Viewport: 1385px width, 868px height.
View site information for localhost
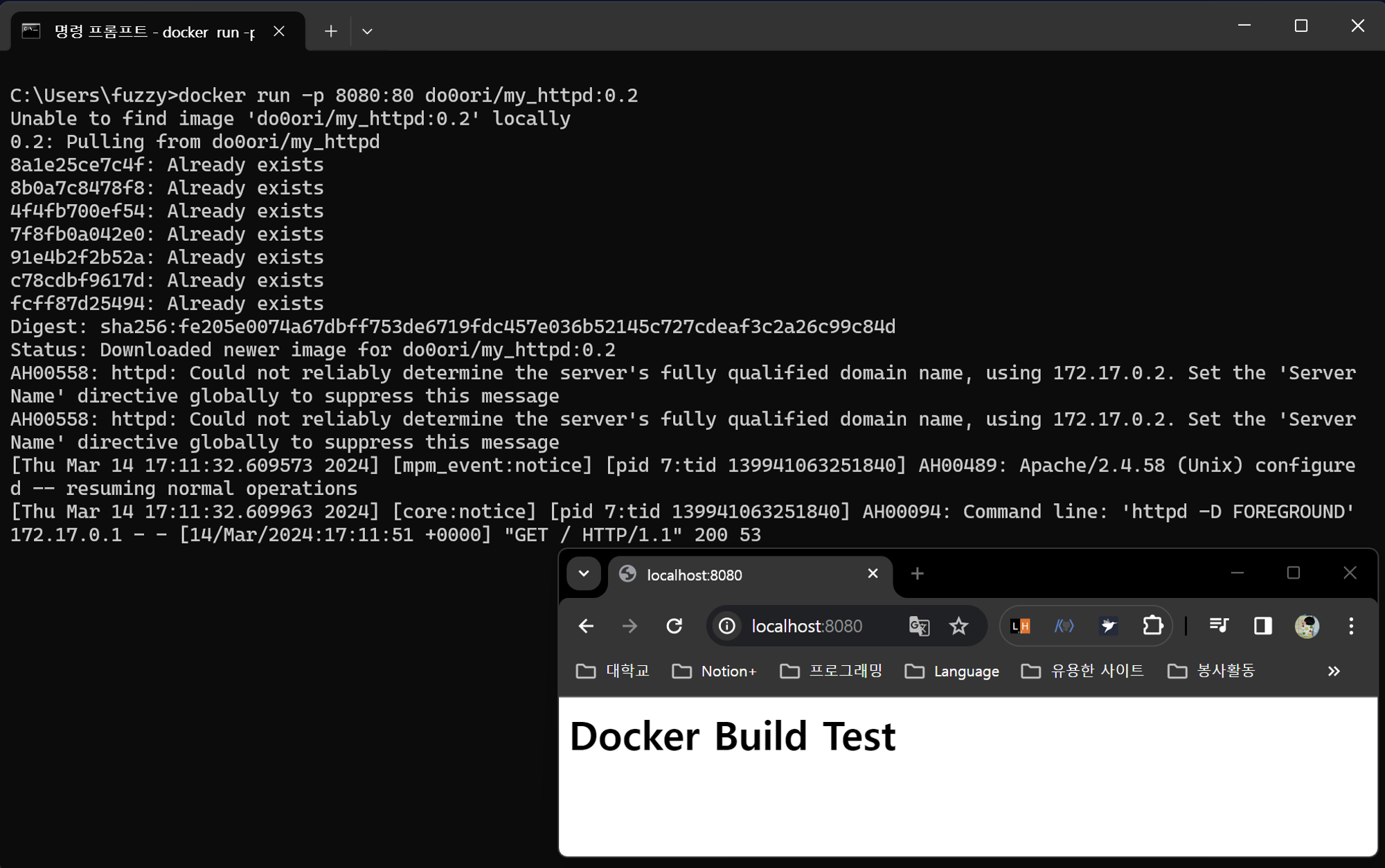pyautogui.click(x=727, y=626)
